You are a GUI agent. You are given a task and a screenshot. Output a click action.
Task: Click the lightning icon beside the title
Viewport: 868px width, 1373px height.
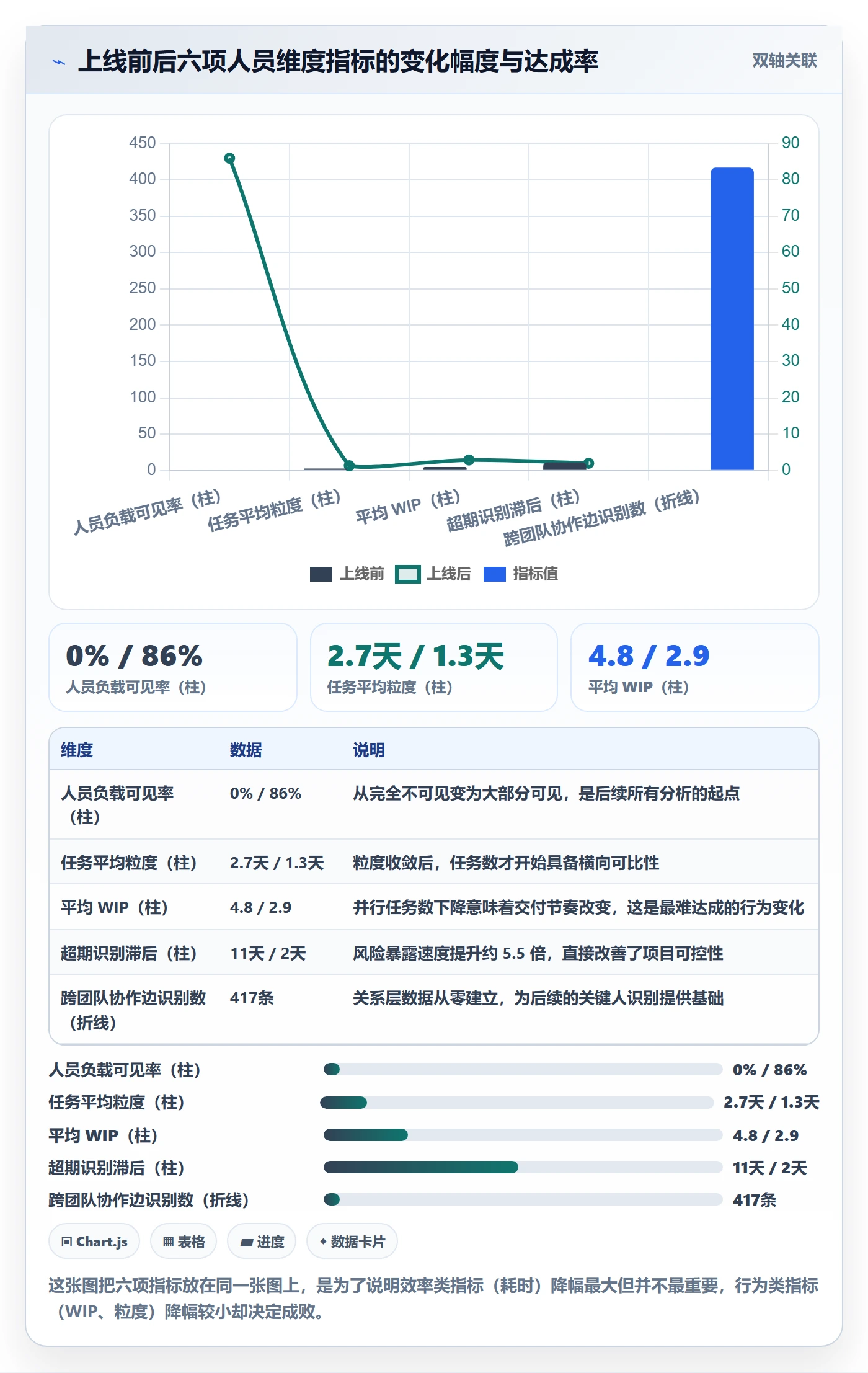coord(59,62)
